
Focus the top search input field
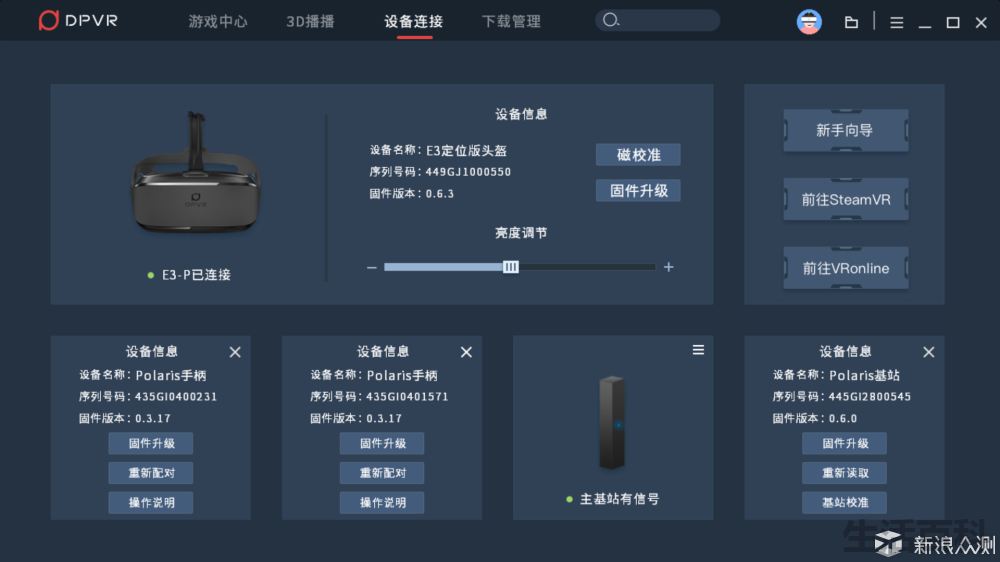coord(658,20)
